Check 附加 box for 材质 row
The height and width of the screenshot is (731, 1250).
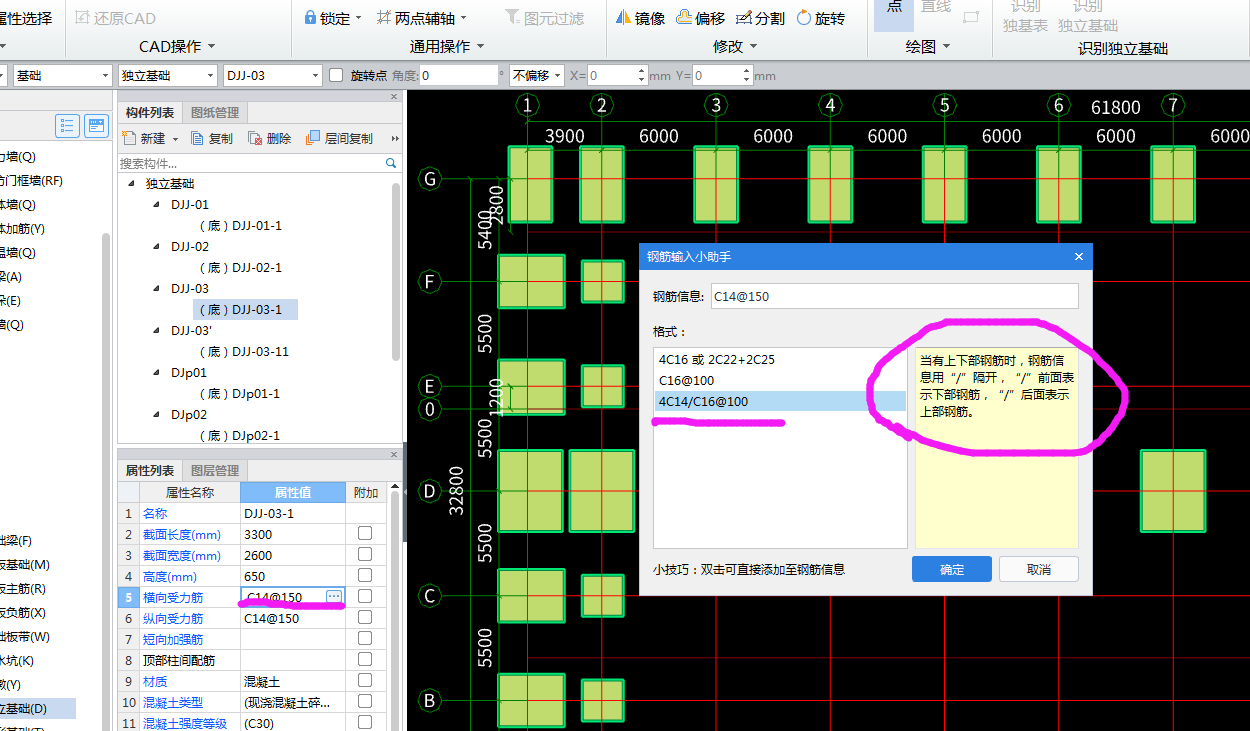coord(365,680)
